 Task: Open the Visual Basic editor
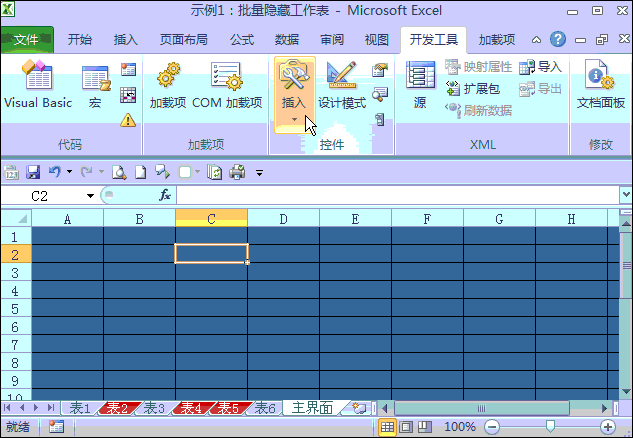coord(38,85)
